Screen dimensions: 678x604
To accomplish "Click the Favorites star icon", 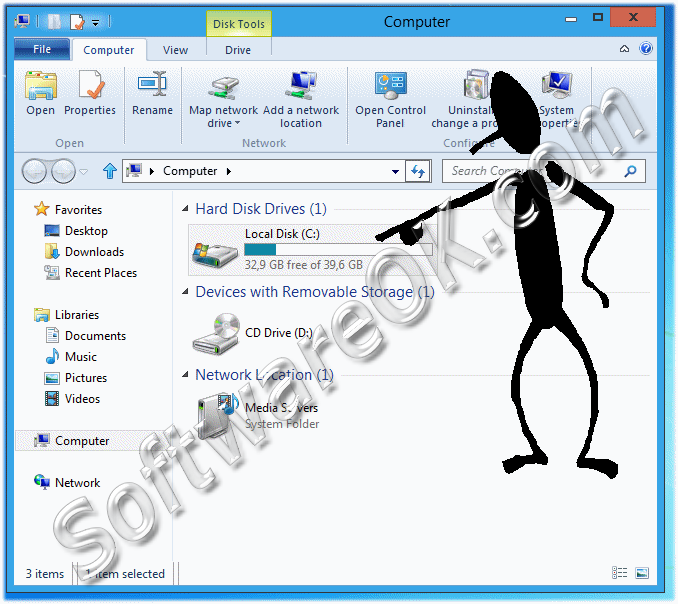I will pos(42,209).
